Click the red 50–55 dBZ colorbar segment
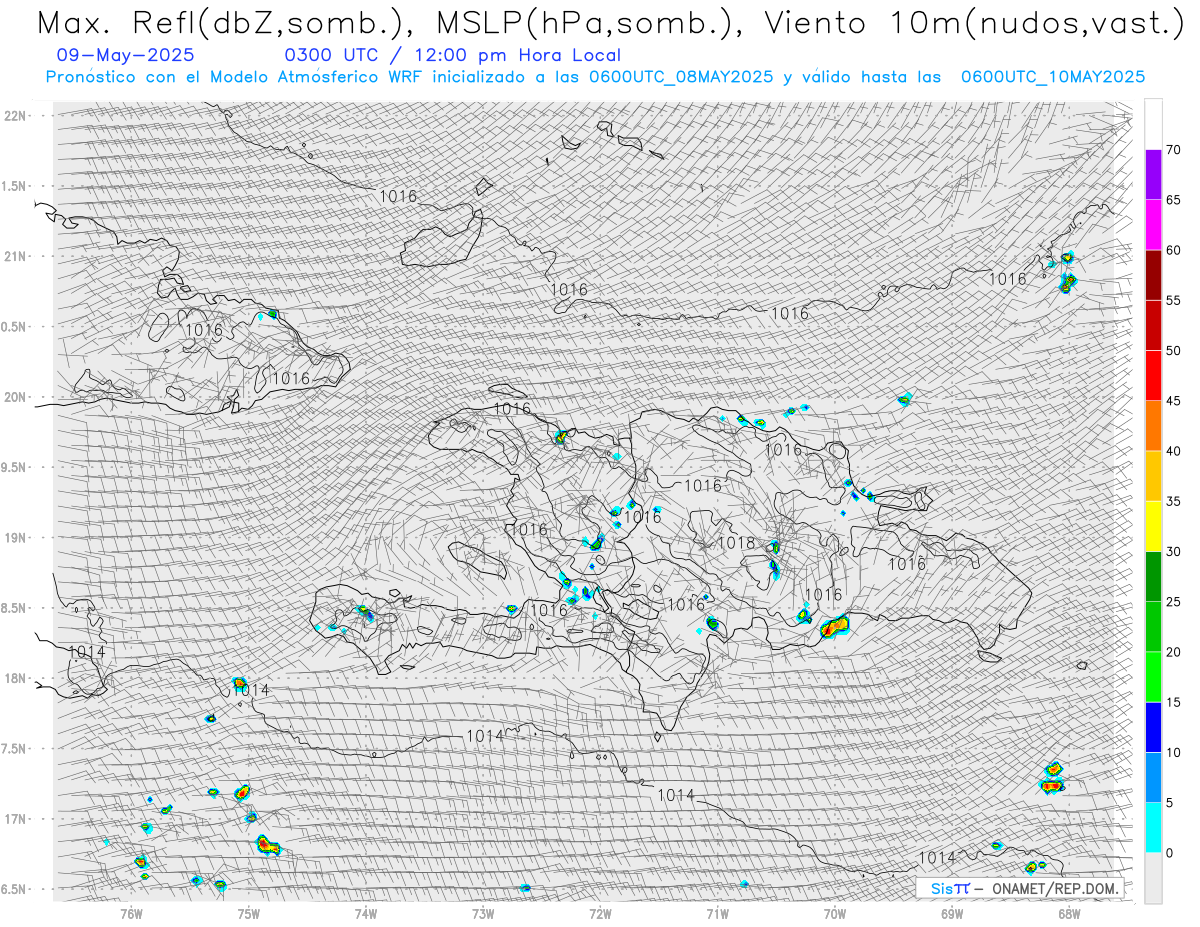This screenshot has height=927, width=1200. pyautogui.click(x=1153, y=326)
